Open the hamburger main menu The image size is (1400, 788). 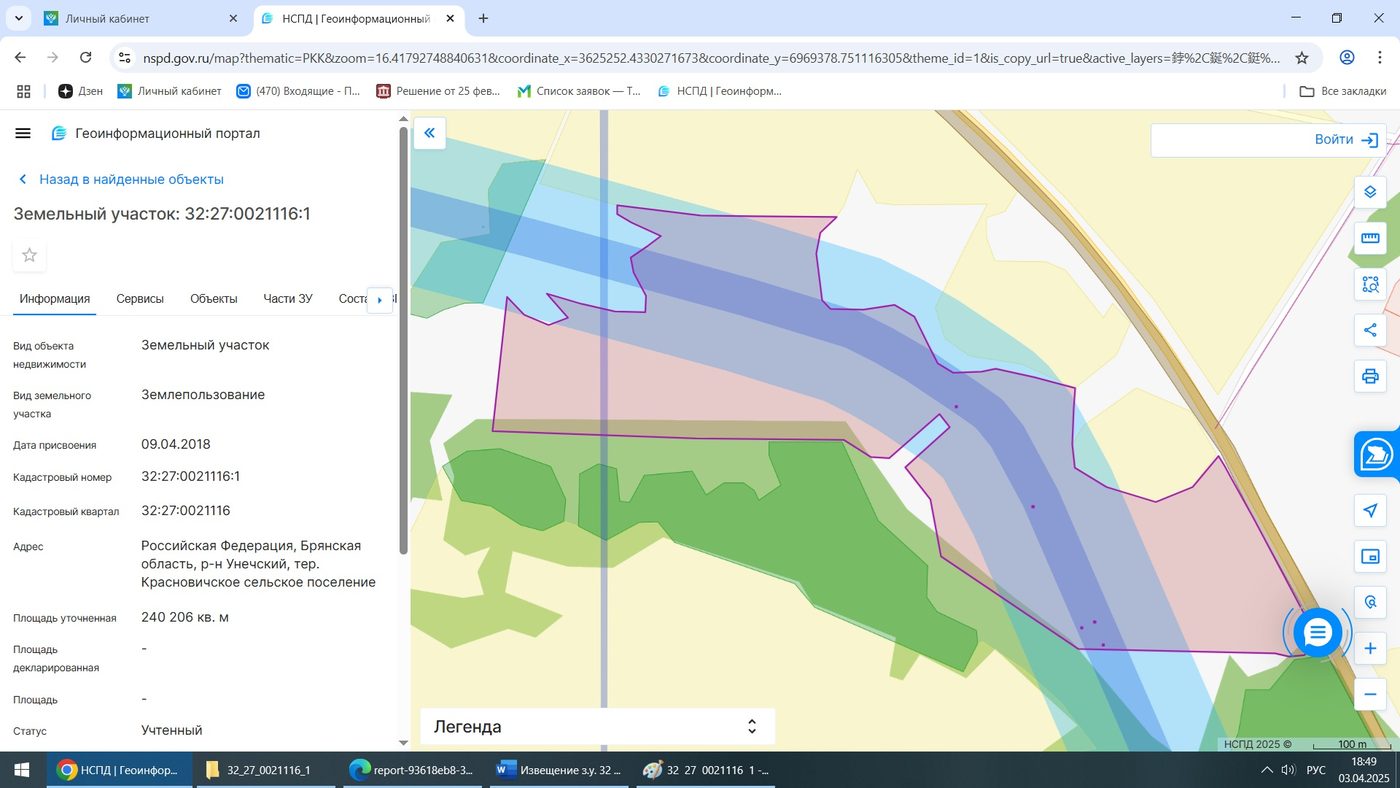click(23, 133)
